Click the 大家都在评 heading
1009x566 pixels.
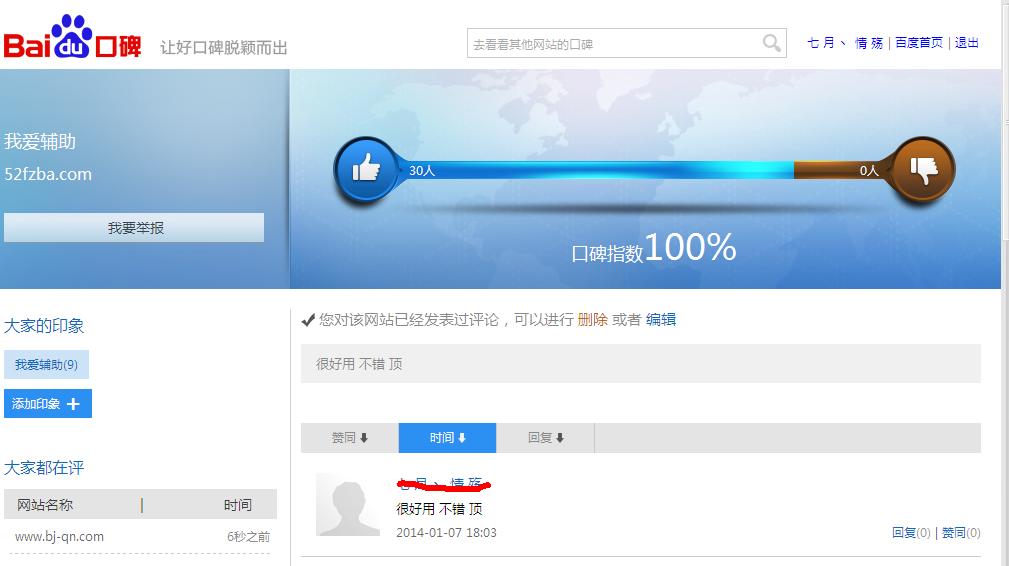(x=44, y=468)
